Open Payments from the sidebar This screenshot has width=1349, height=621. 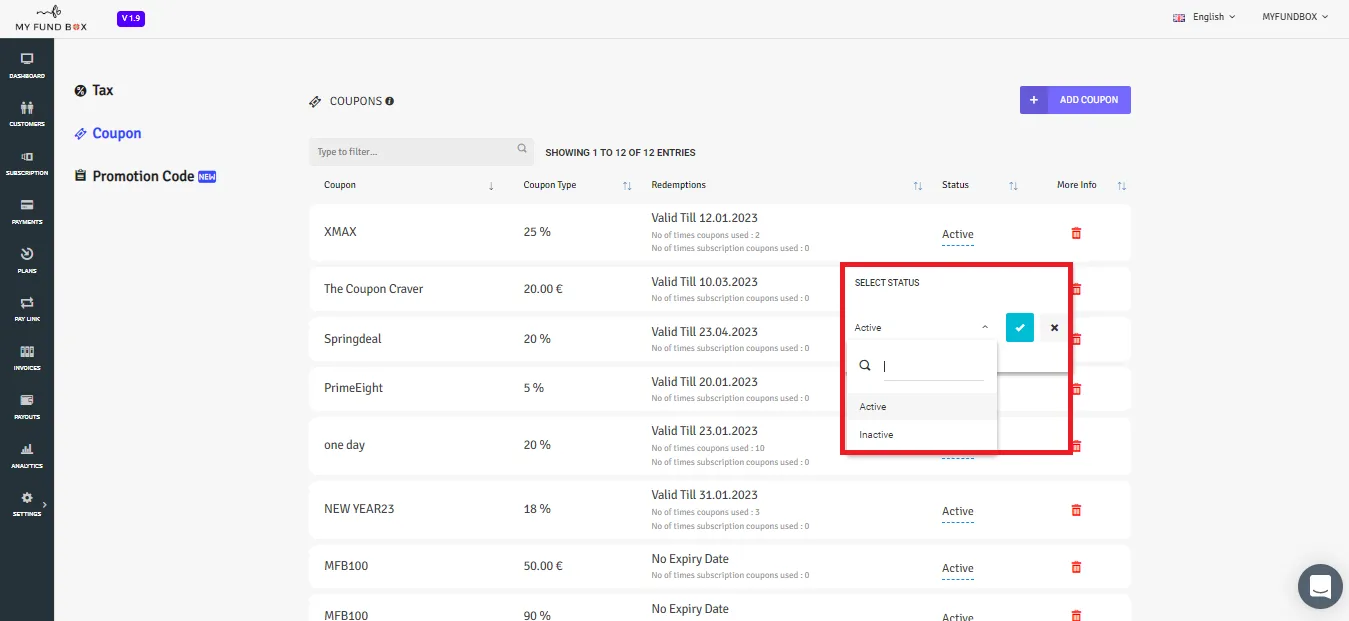pyautogui.click(x=27, y=211)
